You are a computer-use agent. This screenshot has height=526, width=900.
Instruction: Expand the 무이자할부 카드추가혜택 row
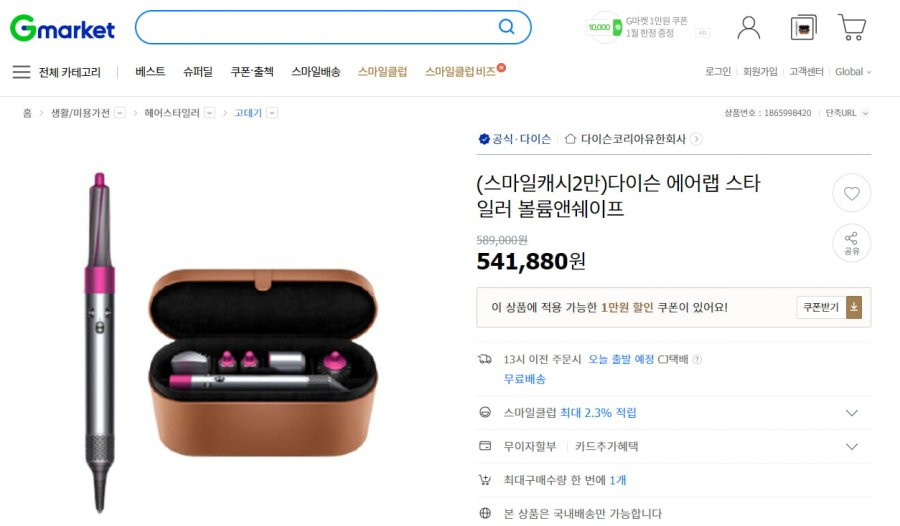click(x=674, y=446)
